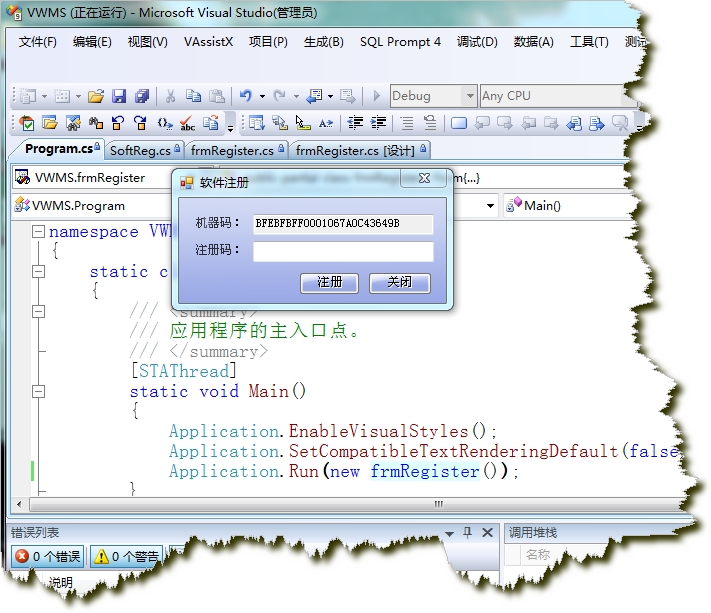Open the Any CPU platform combo box

[x=558, y=96]
